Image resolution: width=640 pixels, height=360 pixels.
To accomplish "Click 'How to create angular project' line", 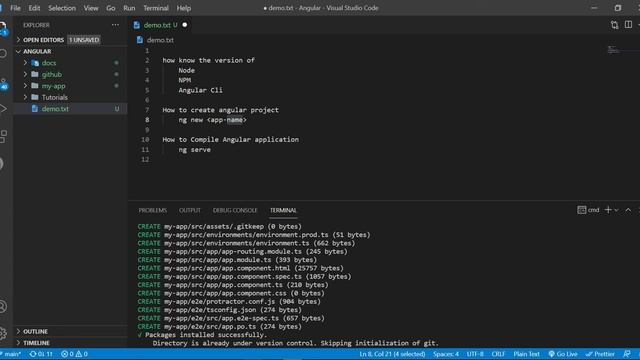I will click(220, 110).
